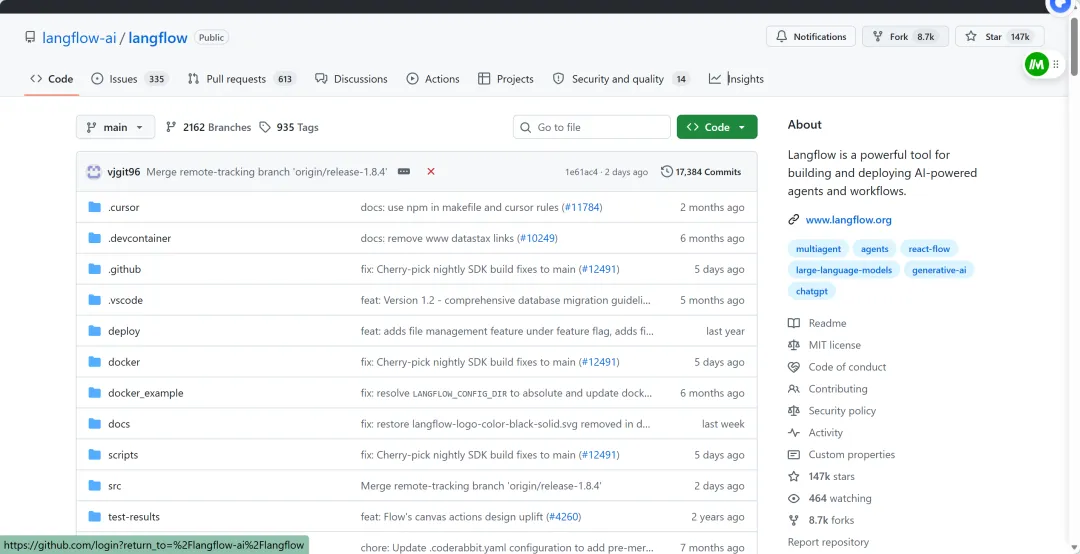Click the docker_example folder icon
Screen dimensions: 1080x554
[x=94, y=393]
